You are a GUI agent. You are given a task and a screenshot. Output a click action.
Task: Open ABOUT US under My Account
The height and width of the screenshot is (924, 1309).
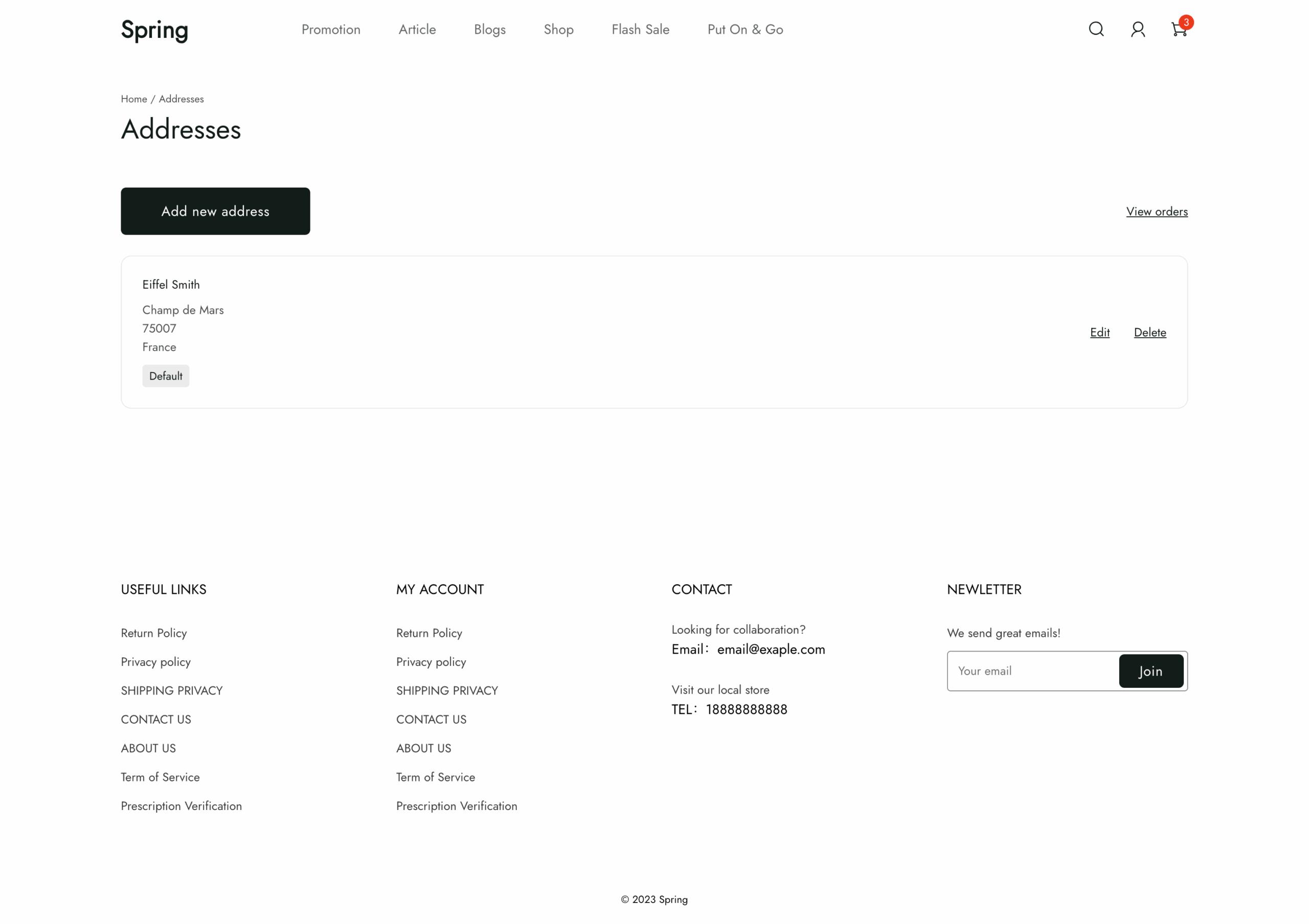[x=423, y=749]
